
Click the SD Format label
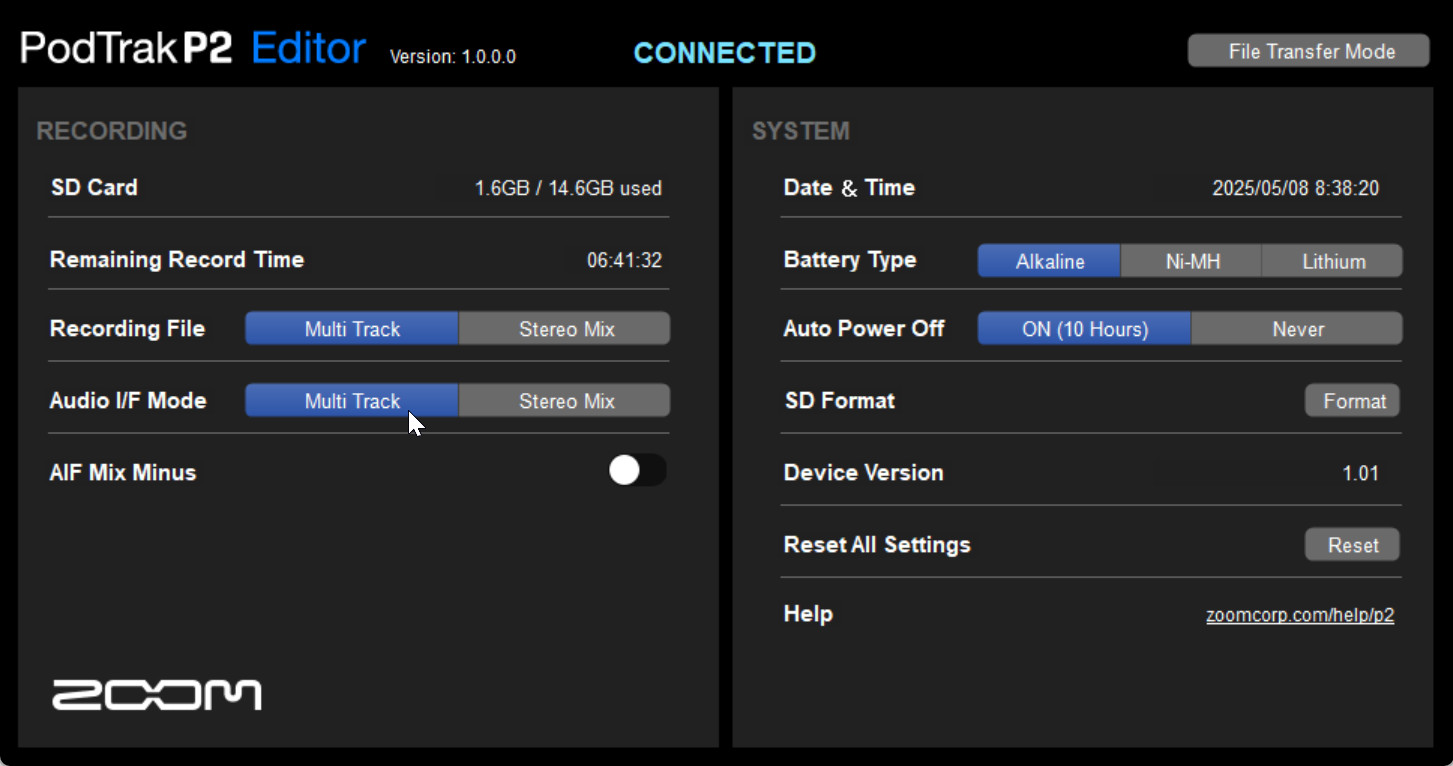tap(840, 400)
